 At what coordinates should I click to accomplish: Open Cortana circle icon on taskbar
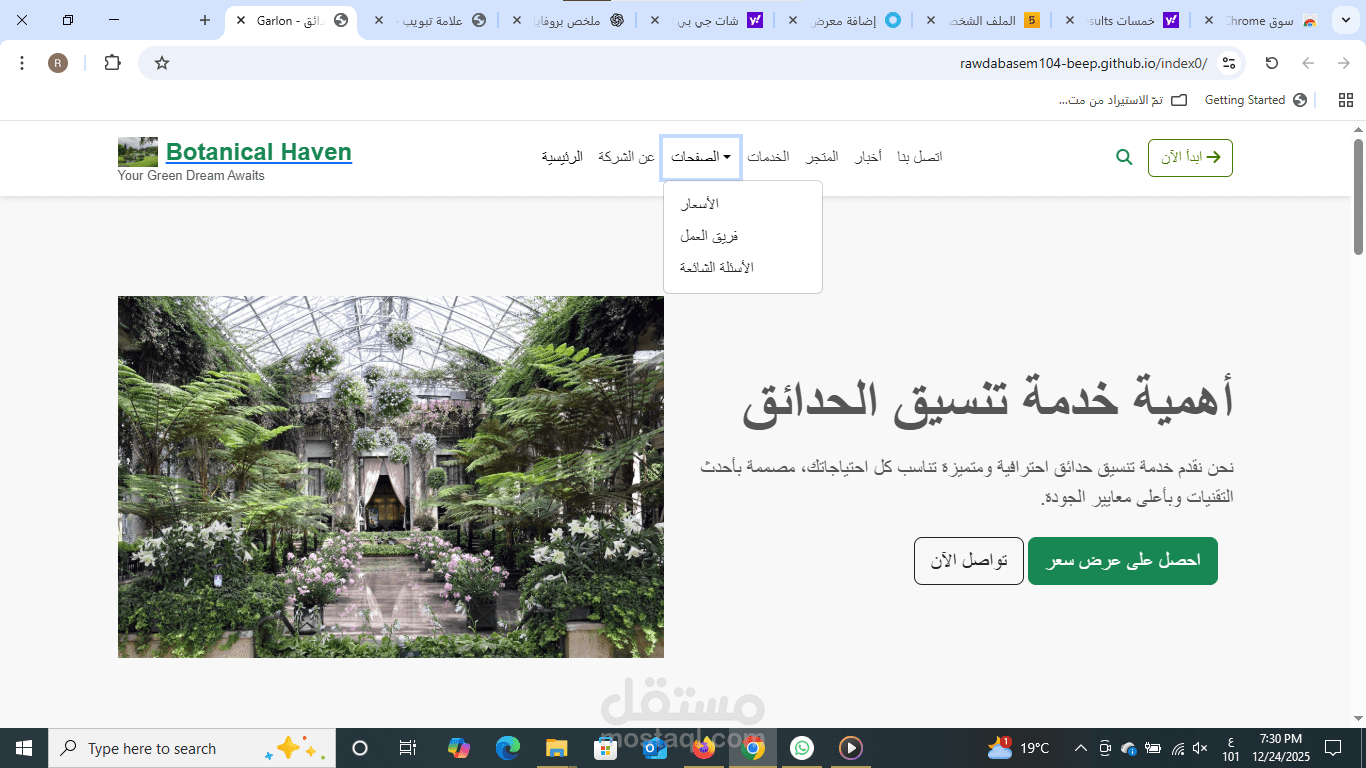(360, 748)
